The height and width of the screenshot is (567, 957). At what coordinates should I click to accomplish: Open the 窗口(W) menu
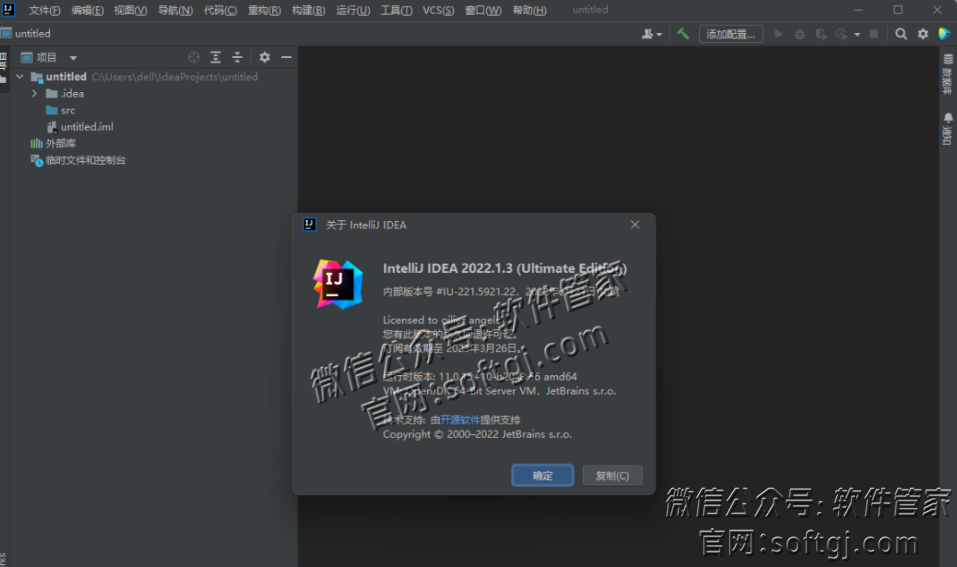(x=483, y=10)
